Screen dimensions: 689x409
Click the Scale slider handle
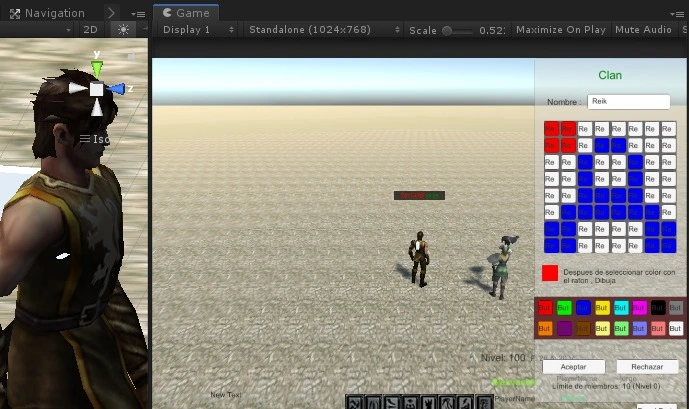(x=447, y=30)
